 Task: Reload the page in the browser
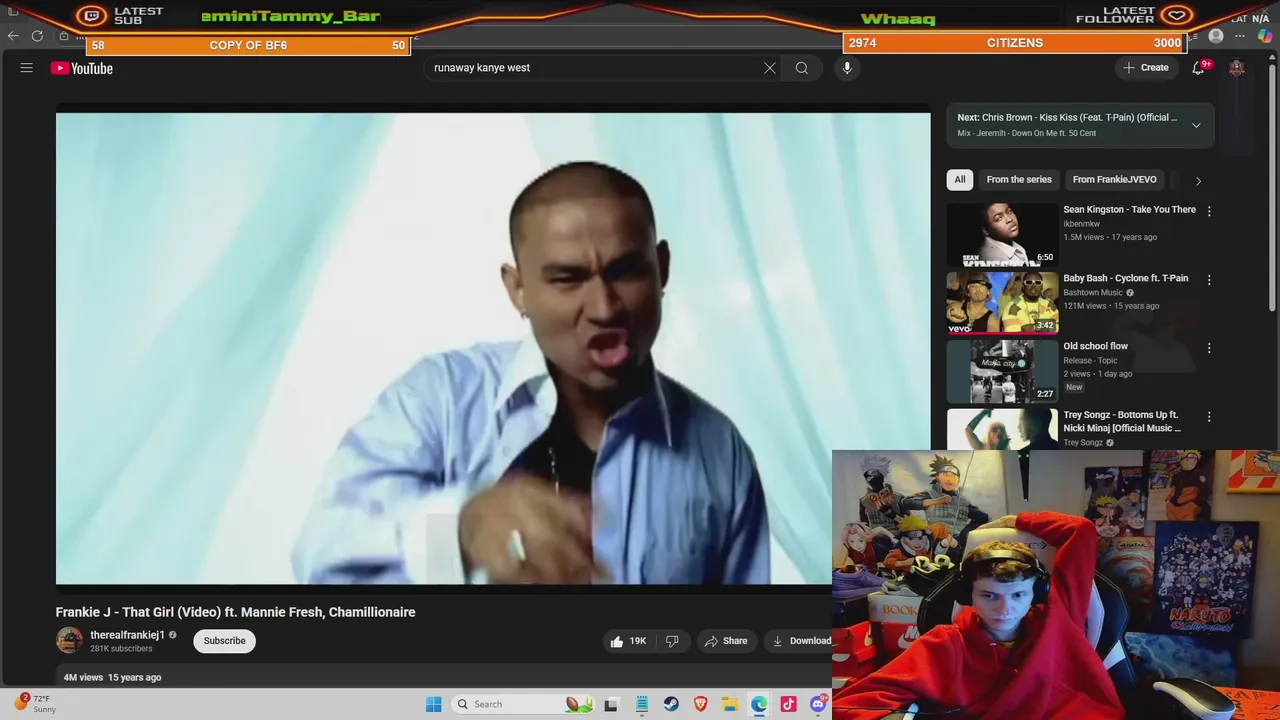37,36
